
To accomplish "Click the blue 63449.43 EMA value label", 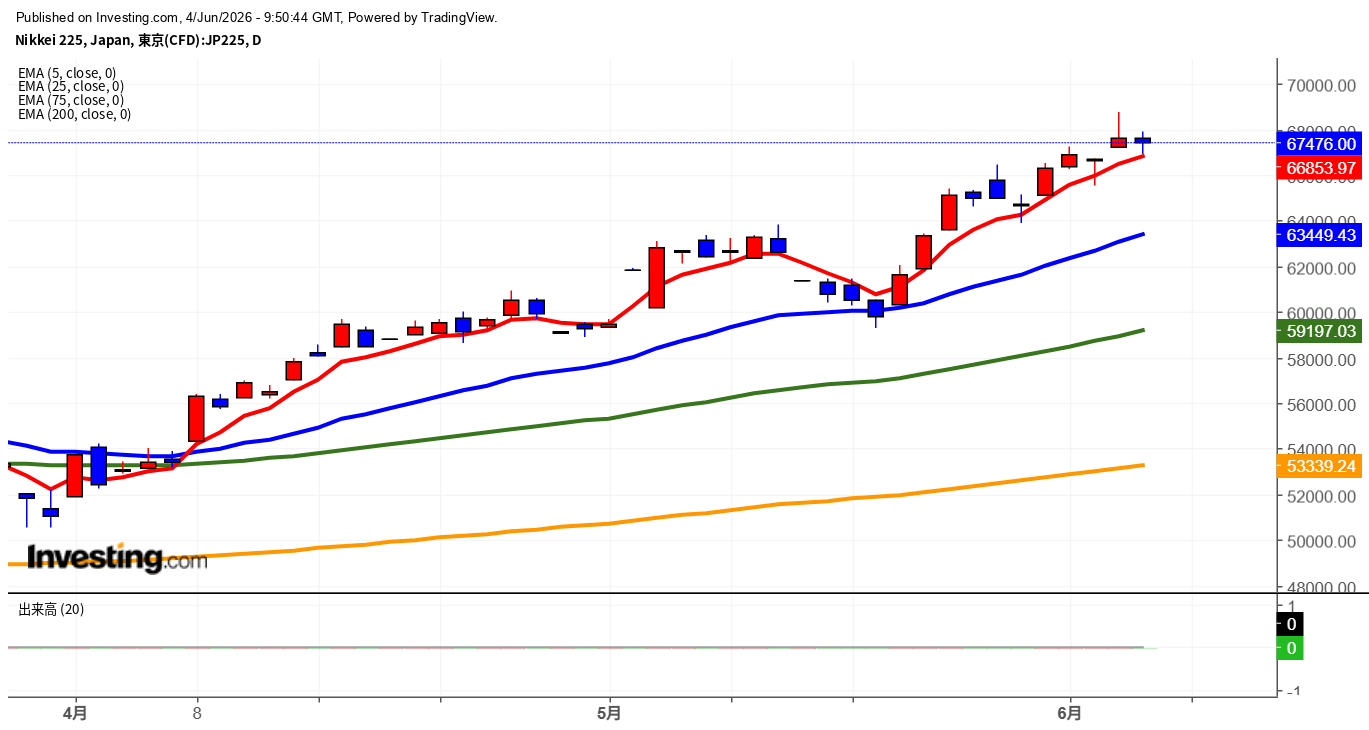I will click(x=1320, y=235).
